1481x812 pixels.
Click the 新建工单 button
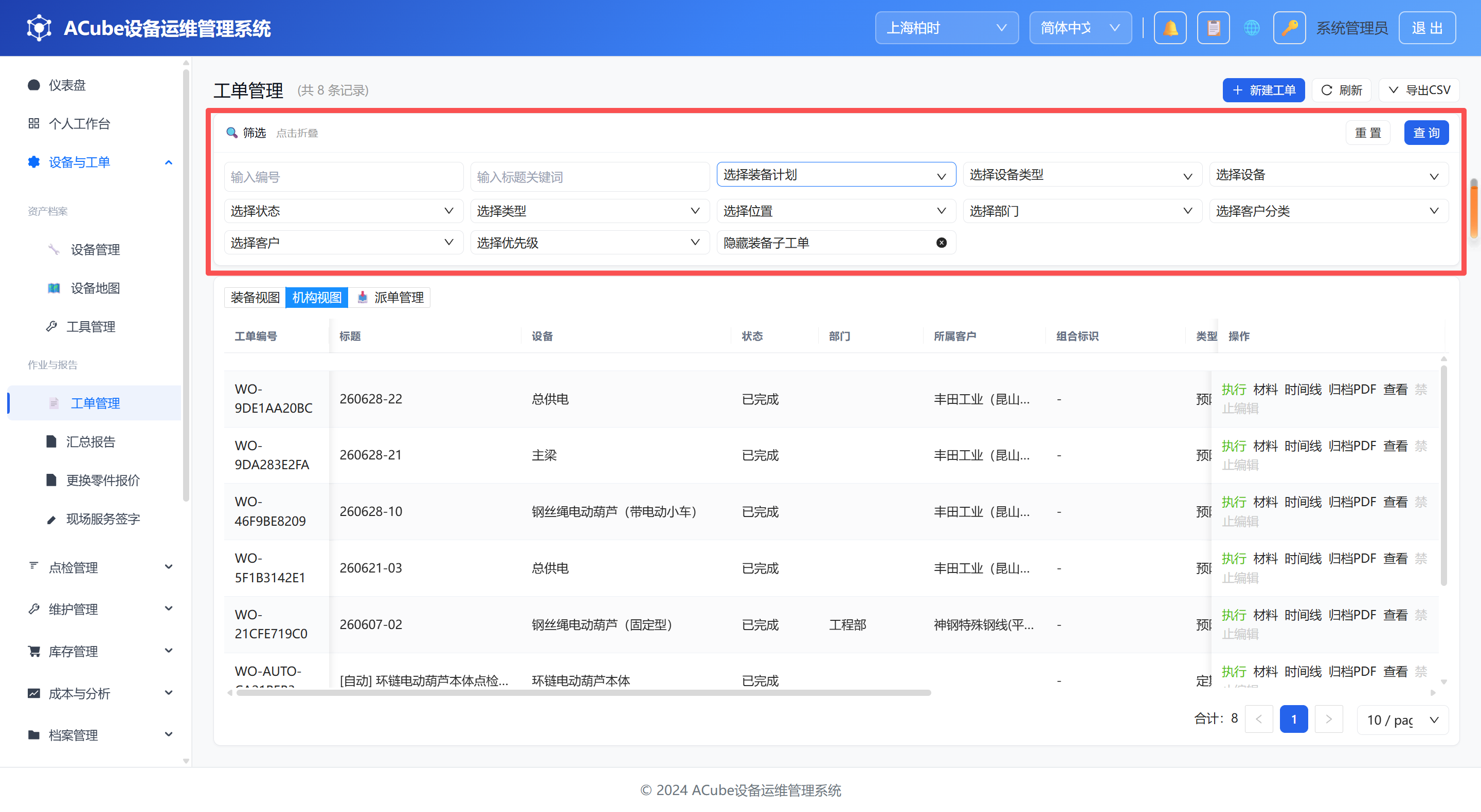point(1263,90)
